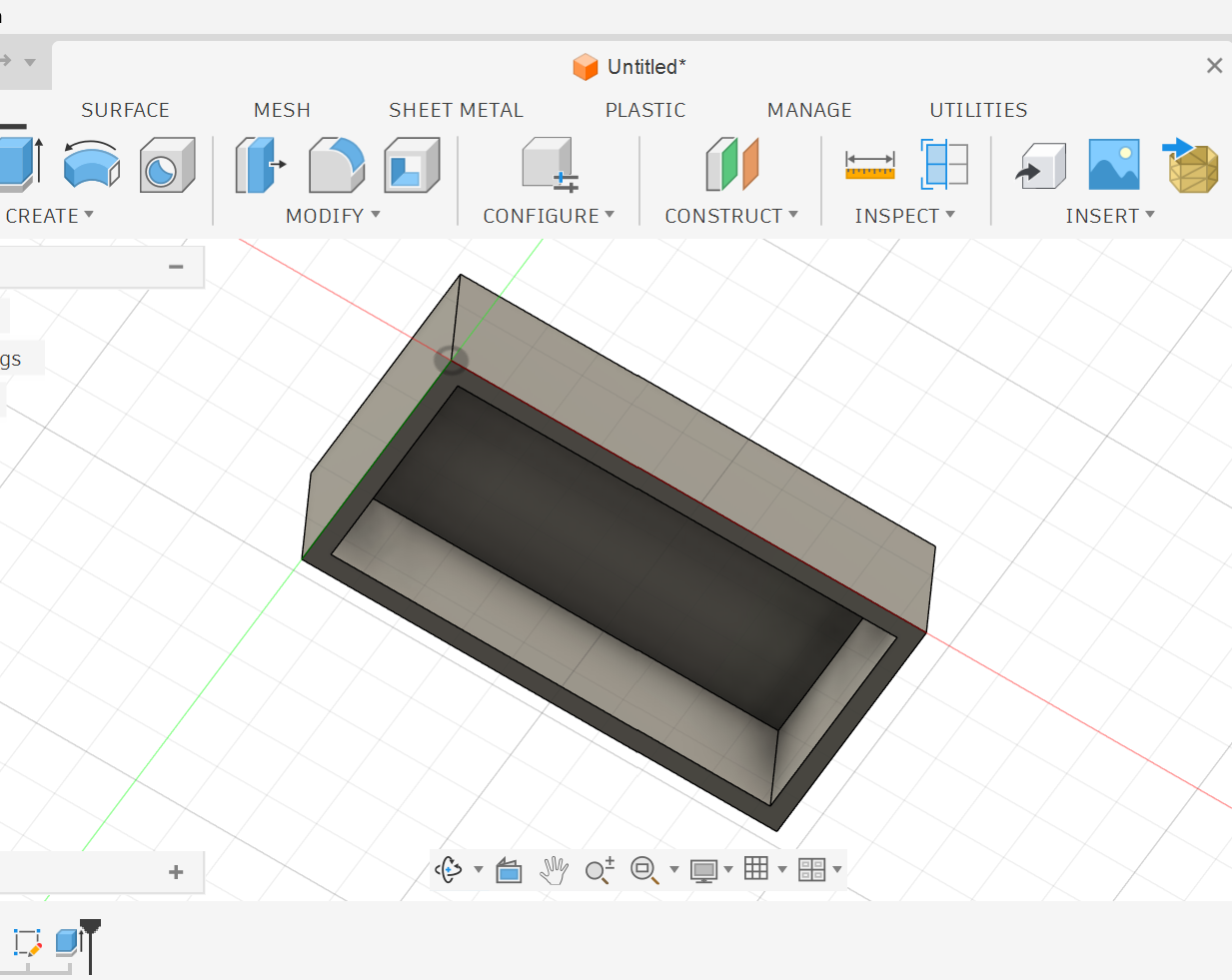Switch to the MANAGE tab
The height and width of the screenshot is (980, 1232).
[x=809, y=110]
